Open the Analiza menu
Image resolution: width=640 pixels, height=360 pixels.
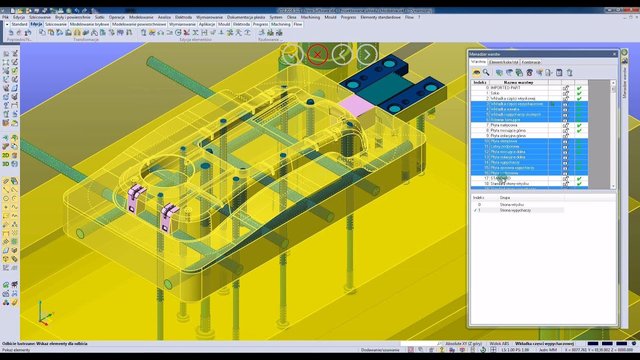pos(164,18)
